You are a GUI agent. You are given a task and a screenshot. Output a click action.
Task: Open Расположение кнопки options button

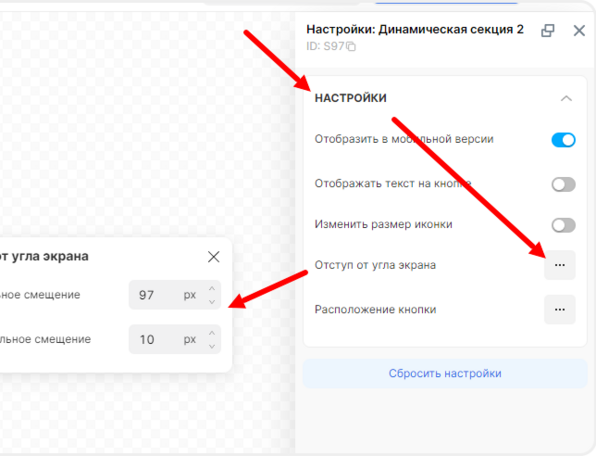coord(560,310)
